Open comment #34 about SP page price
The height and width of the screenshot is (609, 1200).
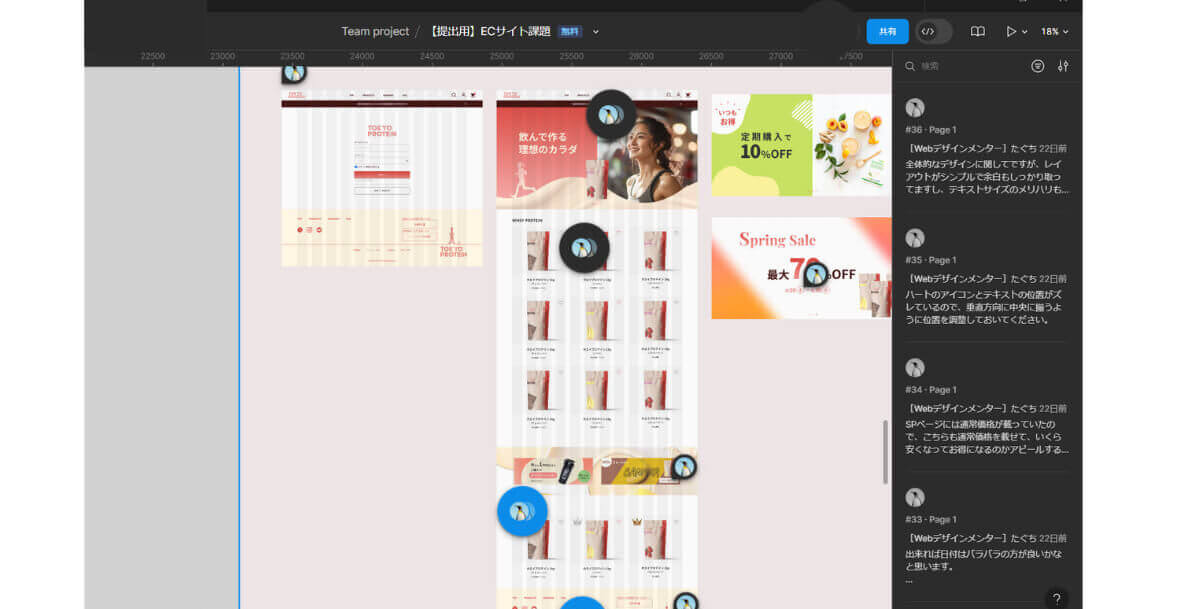coord(987,406)
